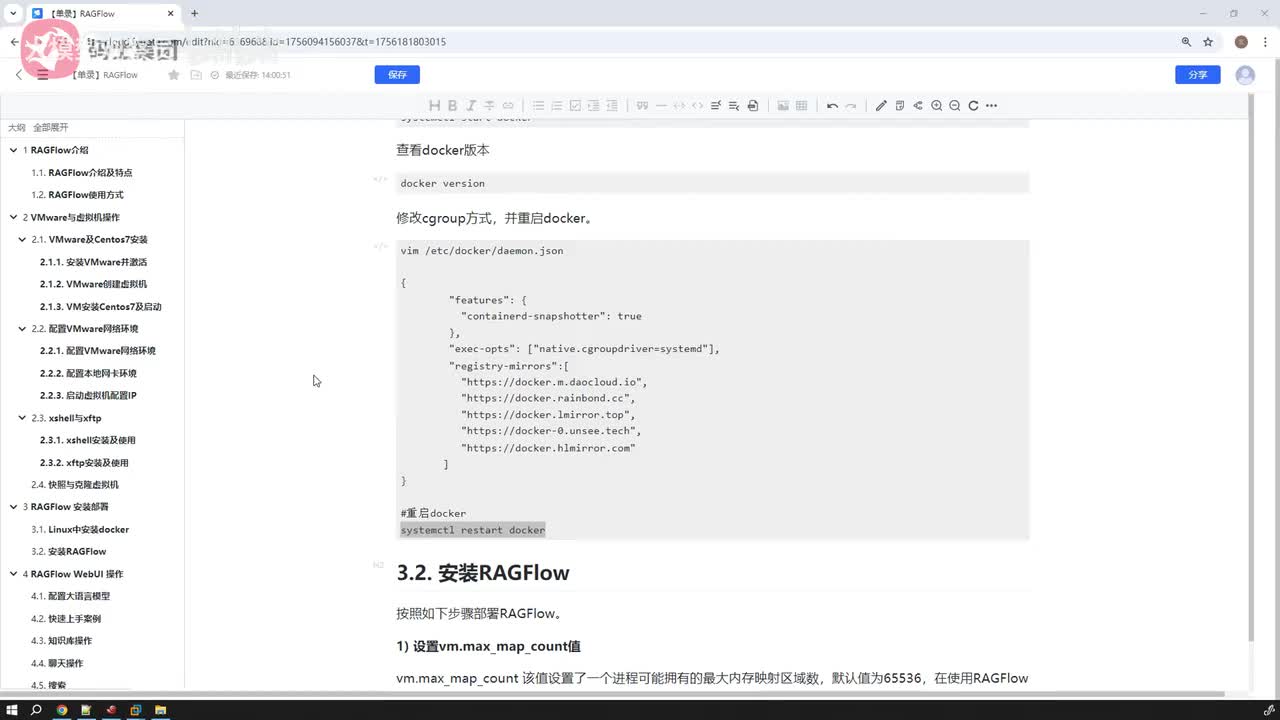Click the heading 3.2. 安装RAGFlow
The height and width of the screenshot is (720, 1280).
483,573
